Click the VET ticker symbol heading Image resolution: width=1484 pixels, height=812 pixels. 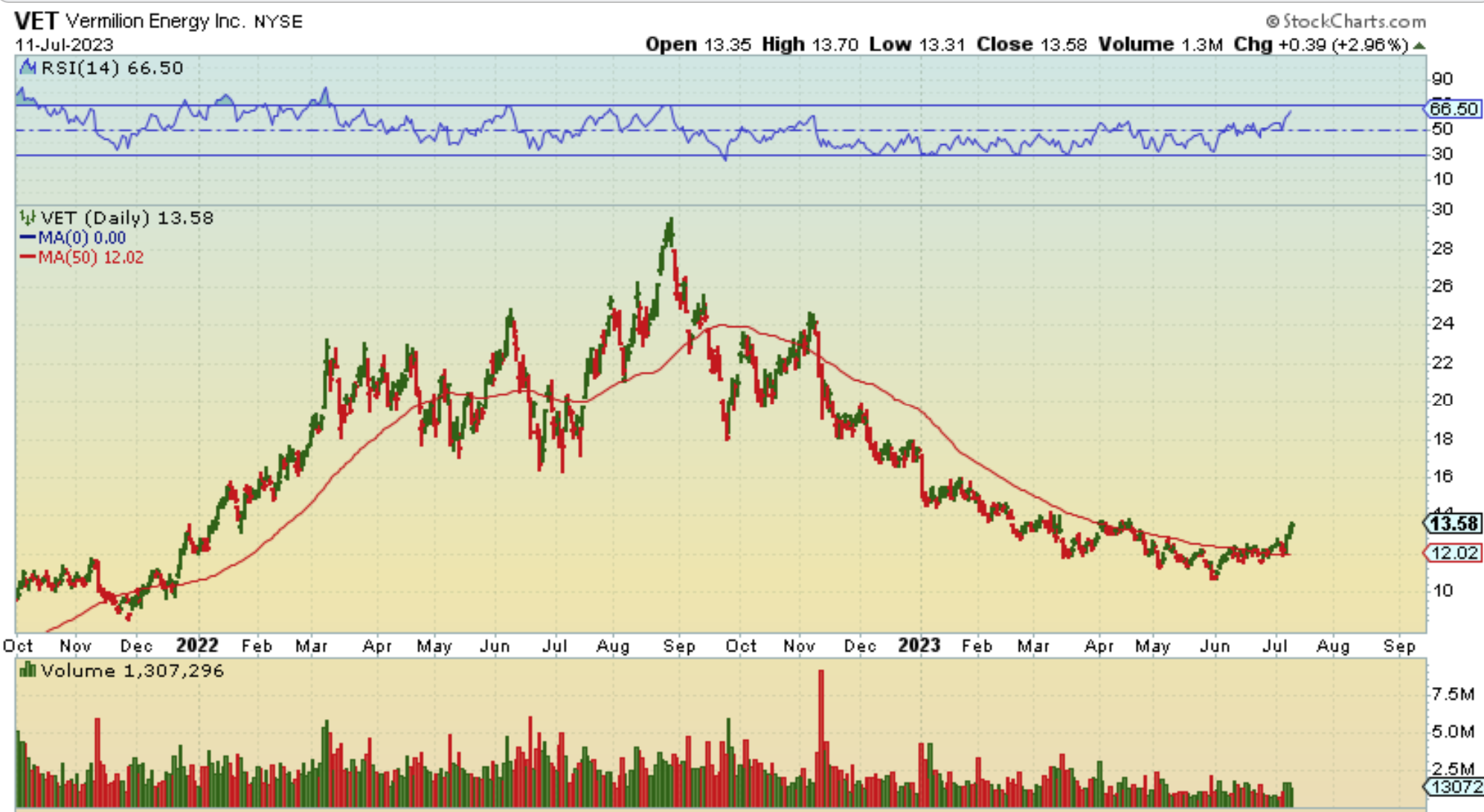(x=36, y=21)
